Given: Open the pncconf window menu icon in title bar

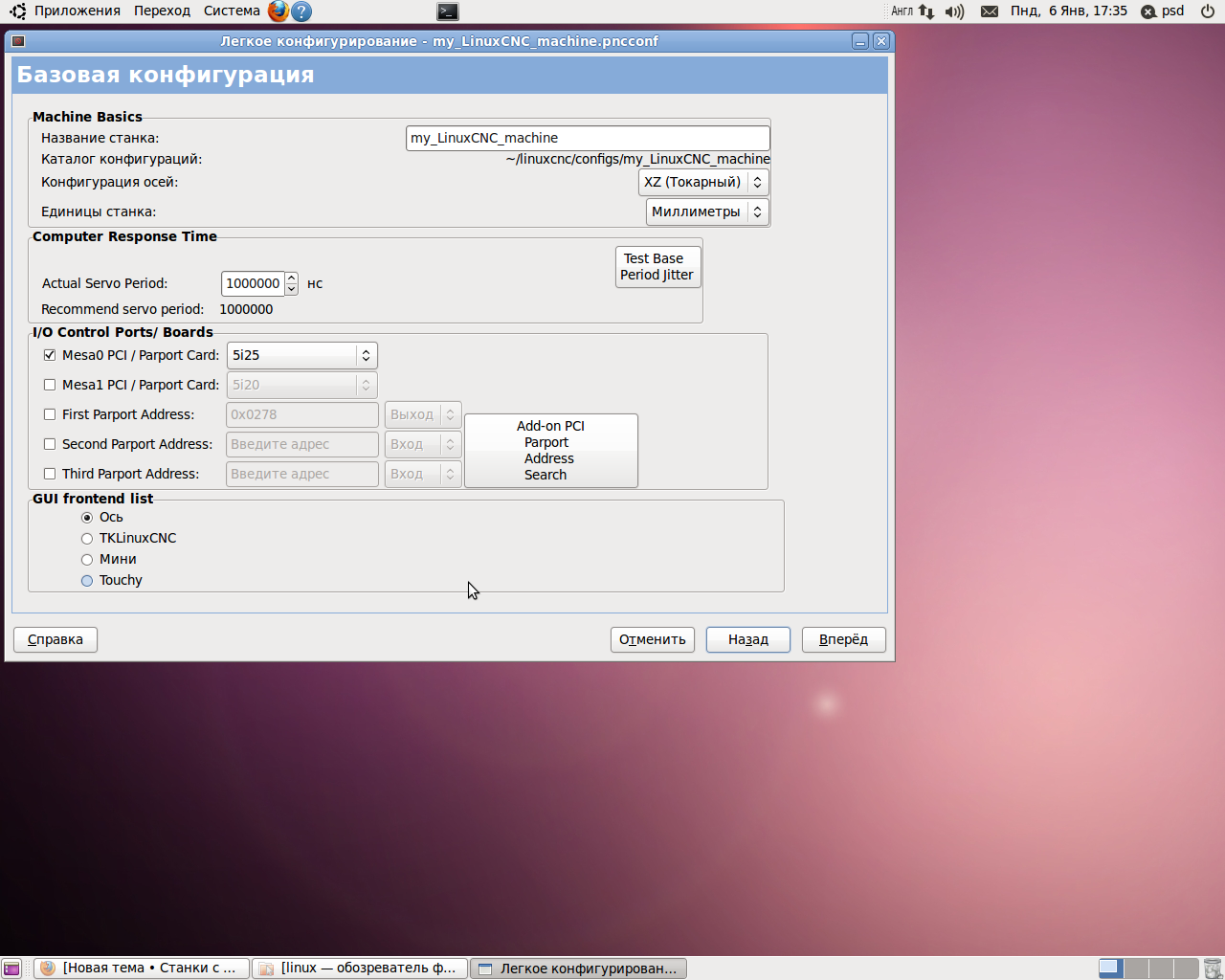Looking at the screenshot, I should 18,41.
